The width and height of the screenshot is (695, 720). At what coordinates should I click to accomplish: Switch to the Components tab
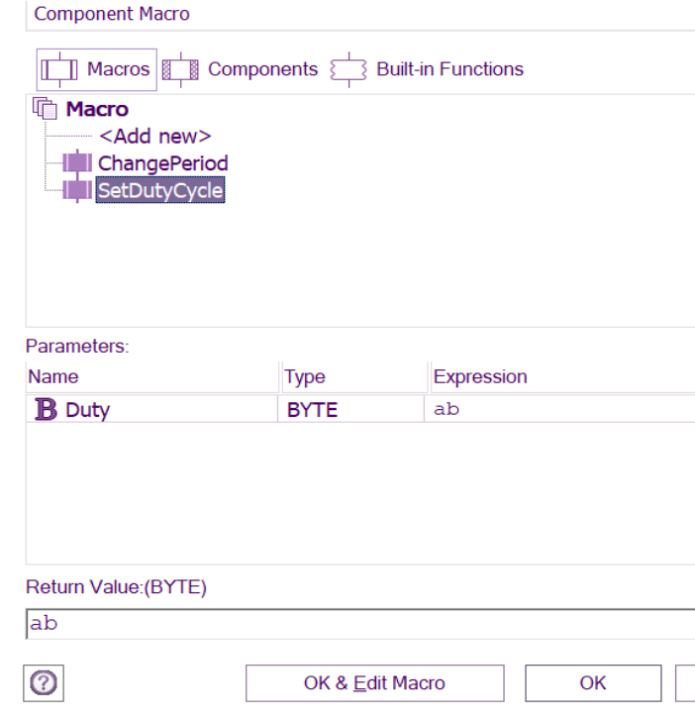[x=262, y=70]
